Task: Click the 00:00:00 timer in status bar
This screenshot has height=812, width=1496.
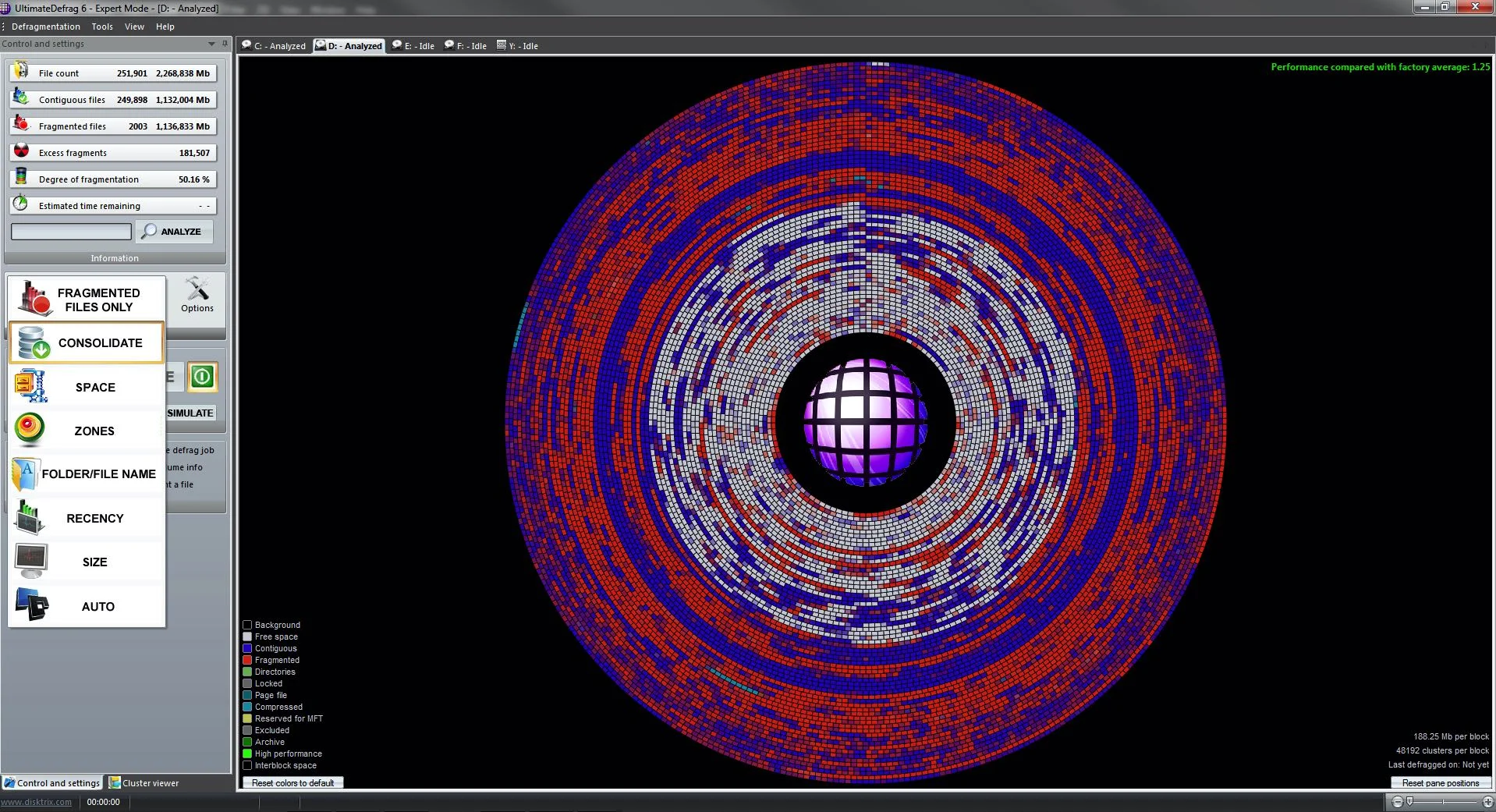Action: point(103,802)
